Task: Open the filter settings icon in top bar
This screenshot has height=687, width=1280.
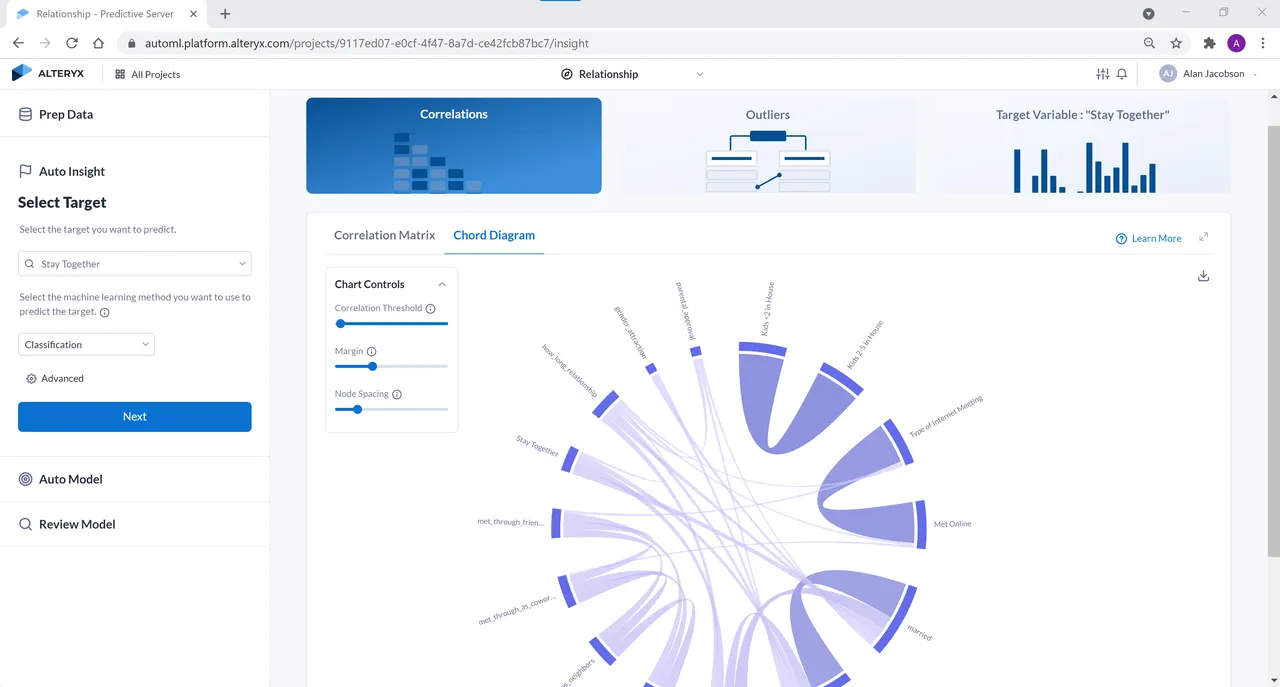Action: coord(1101,73)
